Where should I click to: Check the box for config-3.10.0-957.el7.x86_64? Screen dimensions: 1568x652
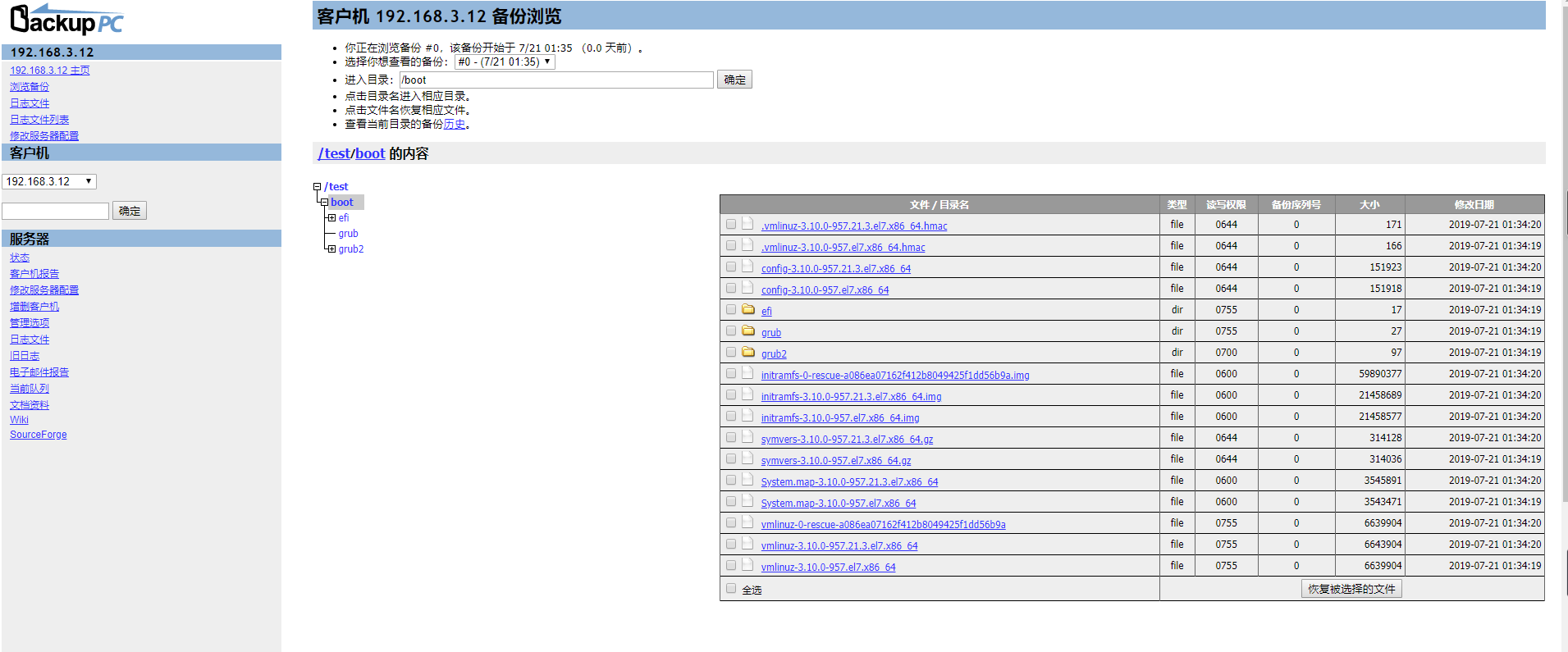coord(731,288)
